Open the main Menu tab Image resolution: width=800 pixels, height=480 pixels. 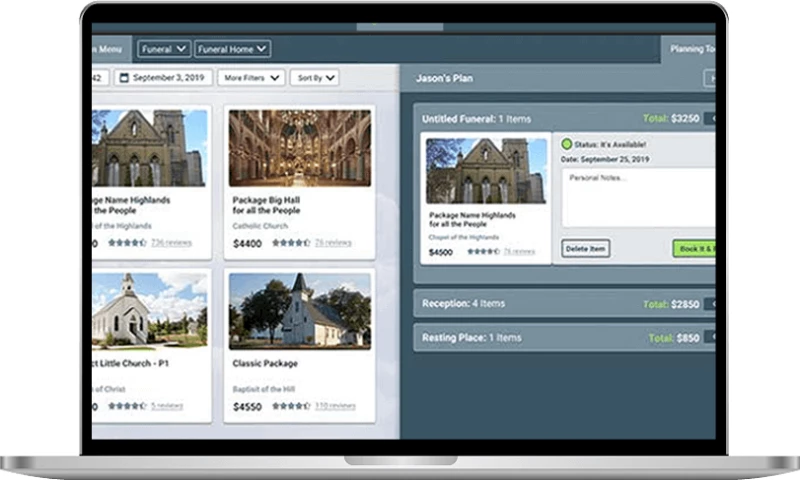coord(107,48)
